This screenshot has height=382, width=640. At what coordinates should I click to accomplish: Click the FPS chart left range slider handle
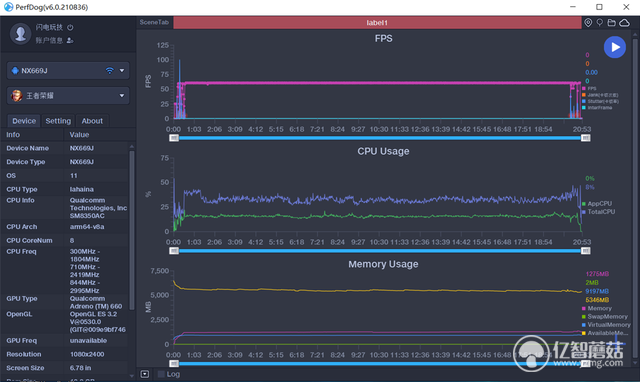click(174, 138)
